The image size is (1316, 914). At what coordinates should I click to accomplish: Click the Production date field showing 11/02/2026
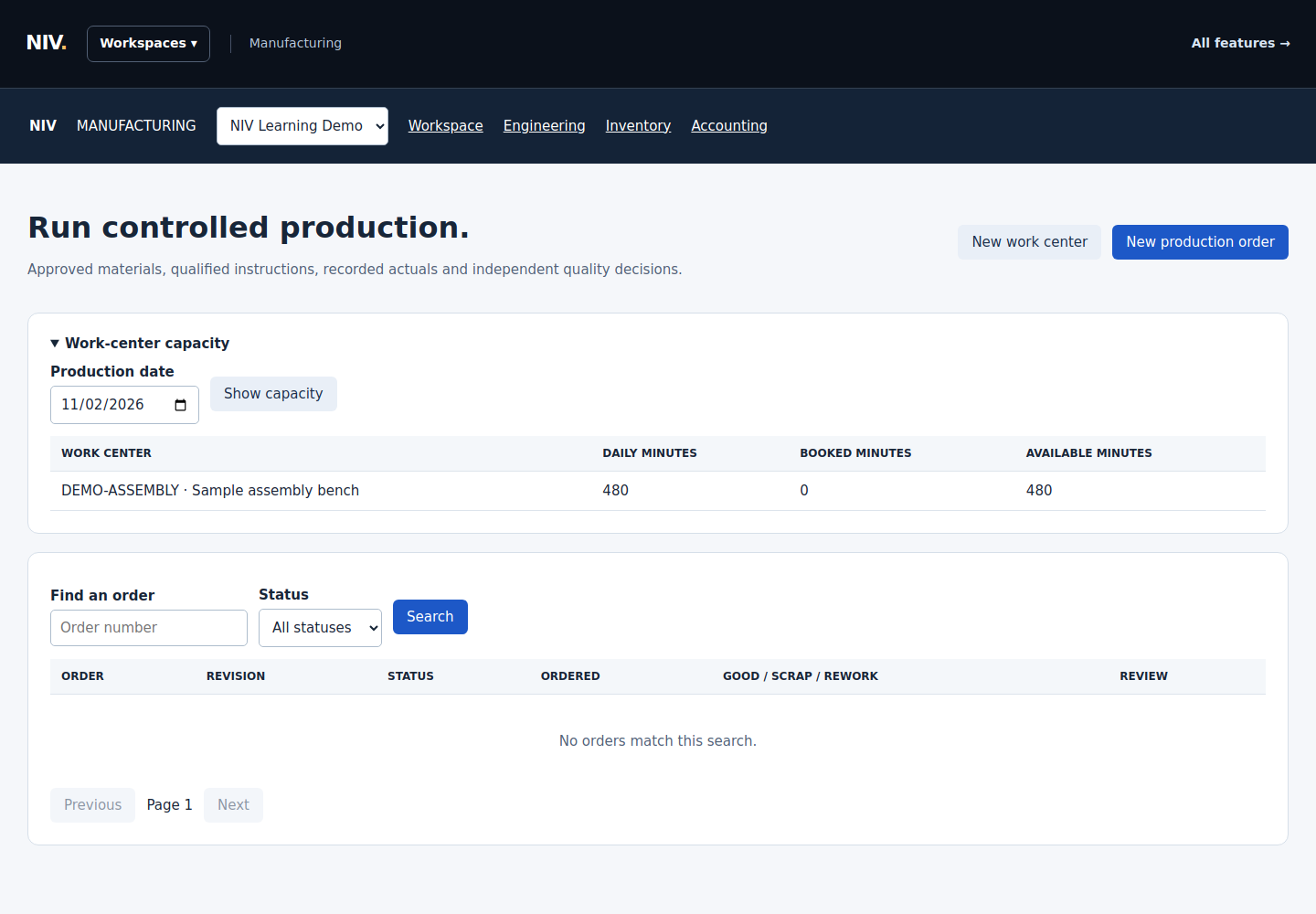pos(124,405)
